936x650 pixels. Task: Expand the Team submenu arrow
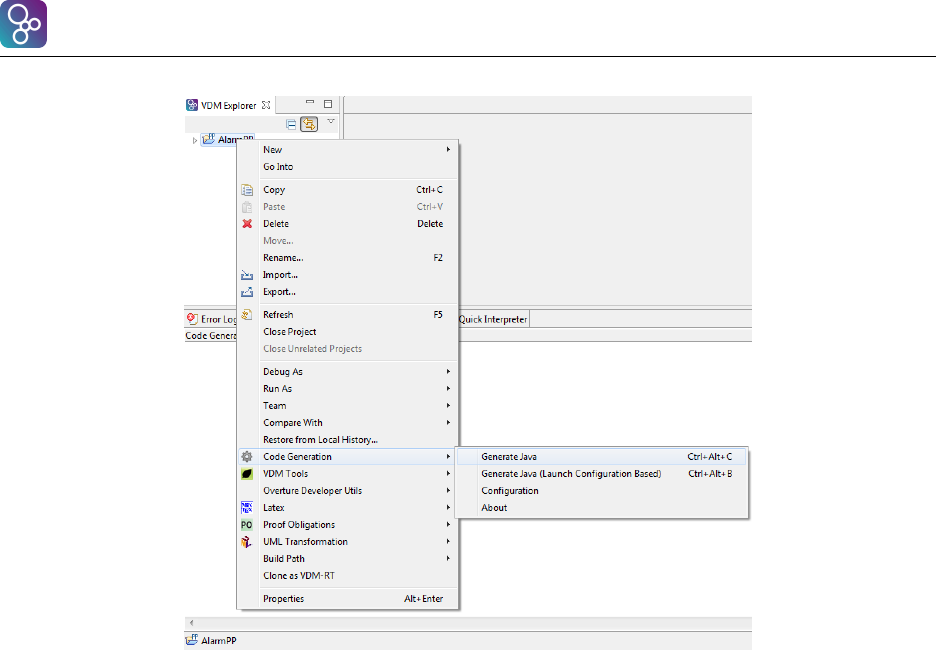(x=448, y=406)
